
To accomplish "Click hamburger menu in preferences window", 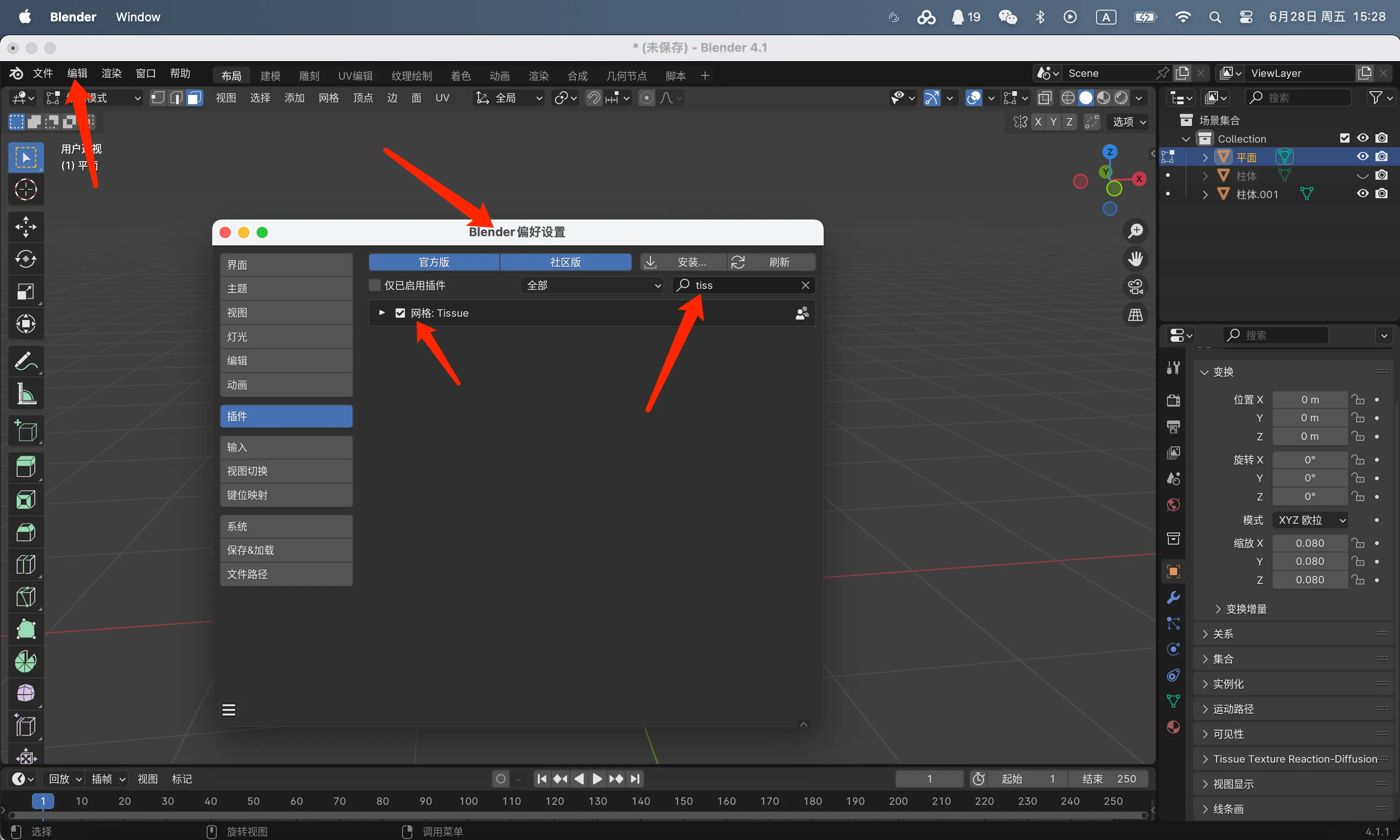I will click(x=229, y=709).
